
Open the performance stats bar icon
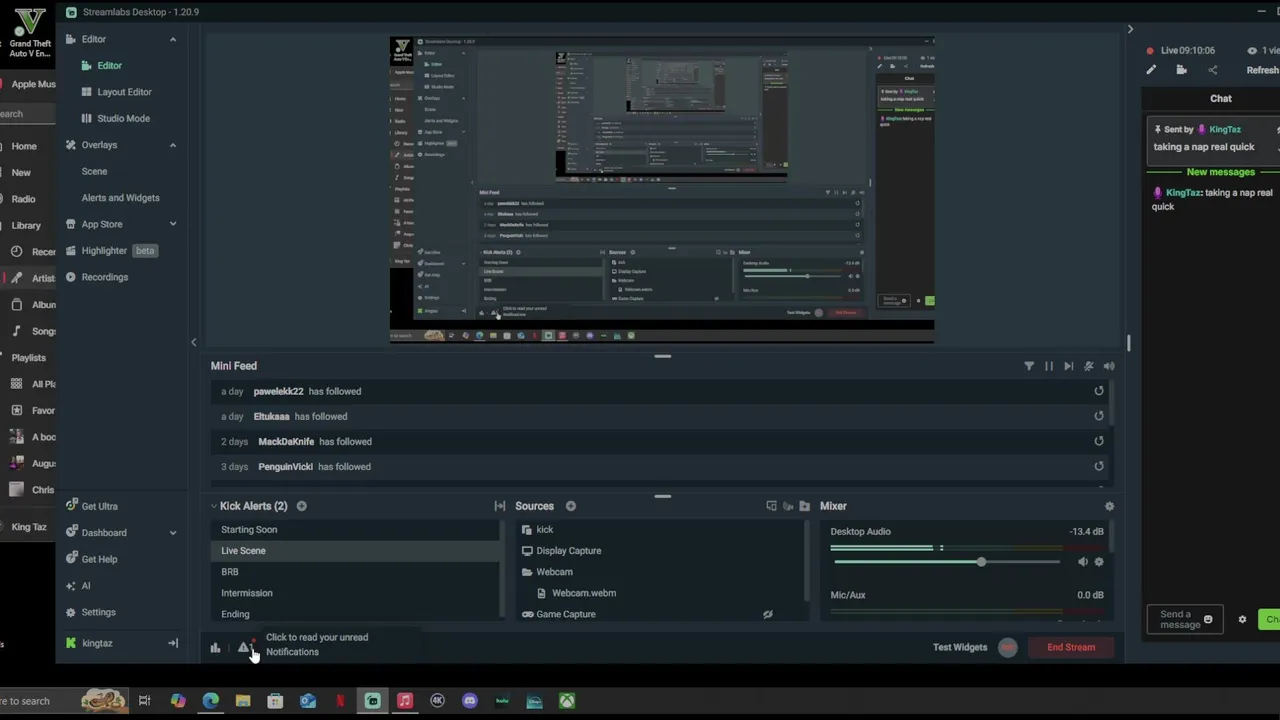[215, 648]
